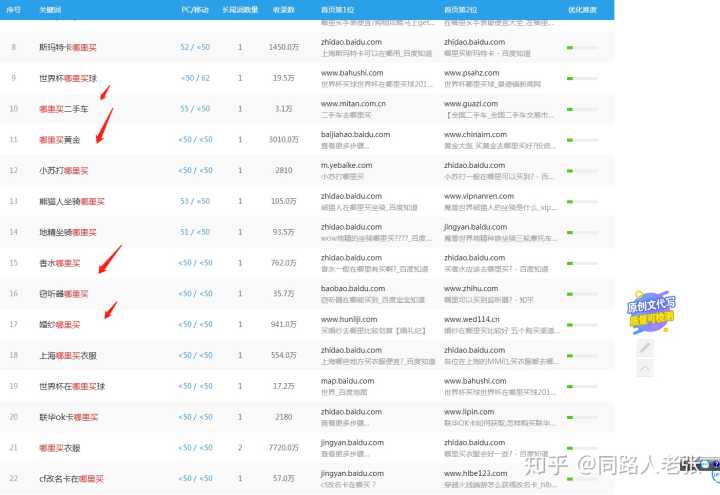Click m.yebaike.com in row 12
This screenshot has width=720, height=495.
pos(347,165)
